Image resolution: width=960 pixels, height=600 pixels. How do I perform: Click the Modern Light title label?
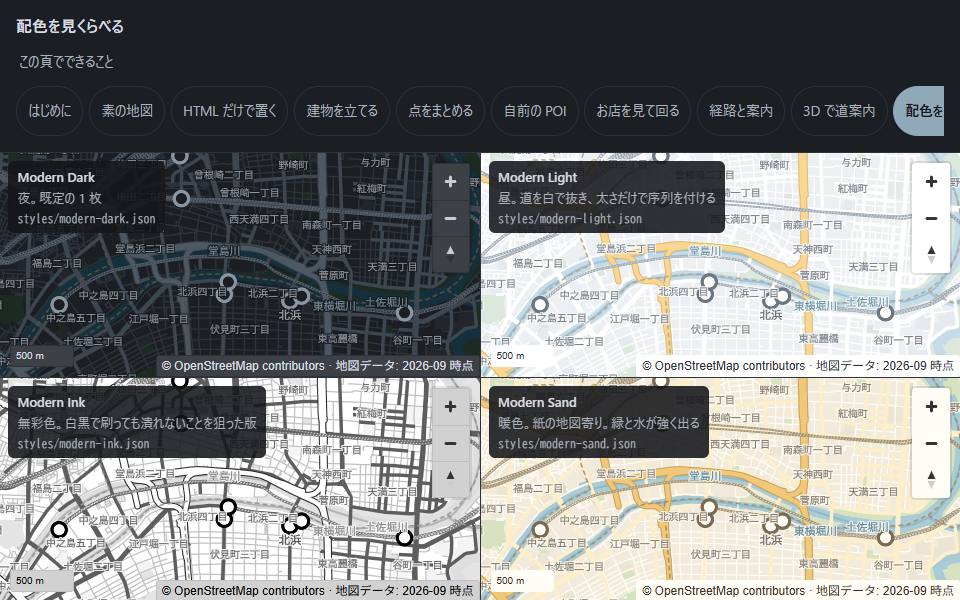pyautogui.click(x=538, y=178)
